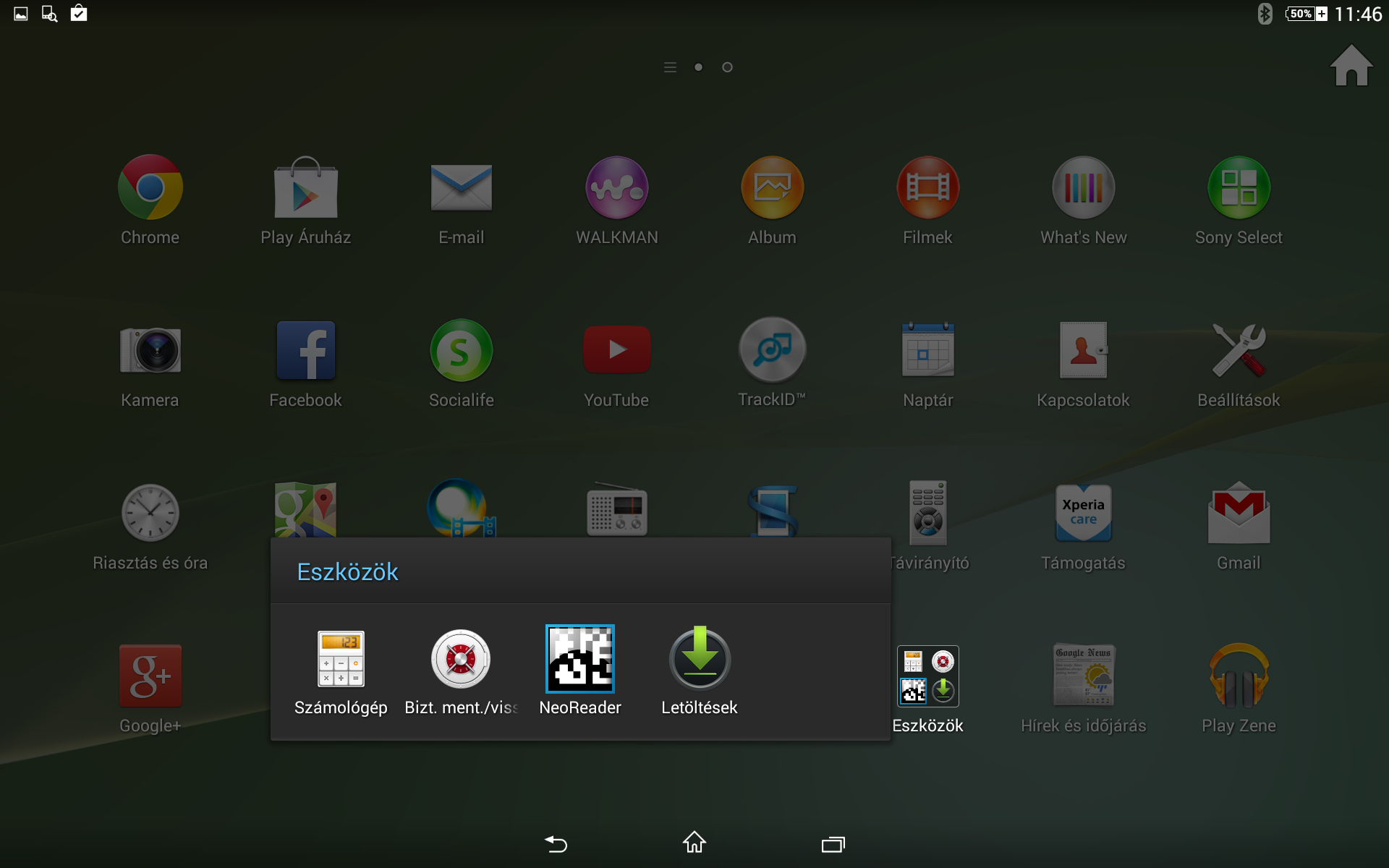Open Hírek és időjárás news app

(1083, 676)
